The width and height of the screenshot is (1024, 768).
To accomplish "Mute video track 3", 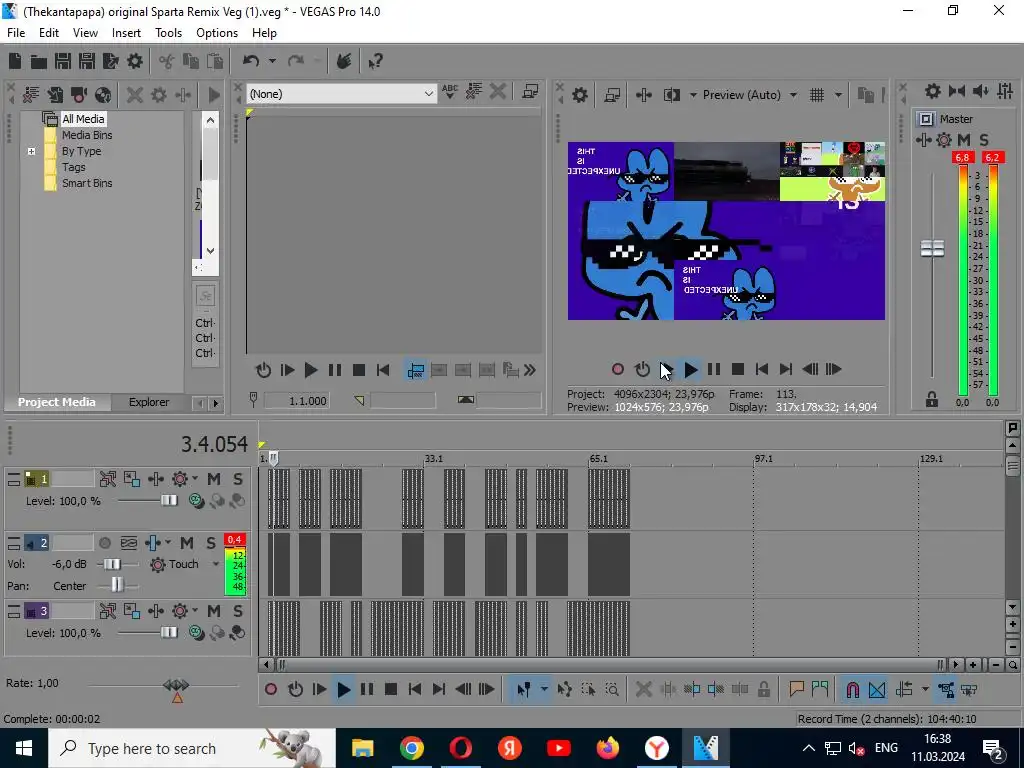I will coord(214,611).
